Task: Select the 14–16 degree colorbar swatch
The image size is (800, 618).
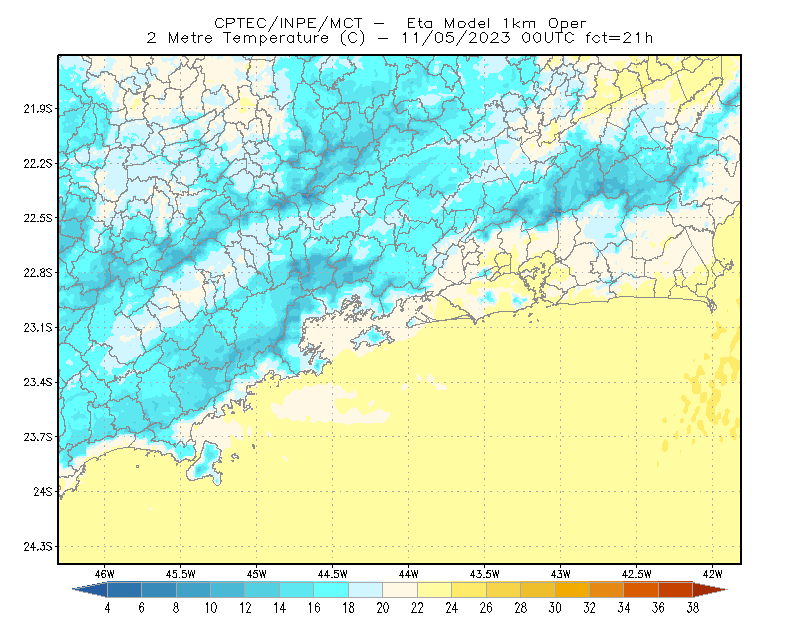Action: tap(296, 590)
